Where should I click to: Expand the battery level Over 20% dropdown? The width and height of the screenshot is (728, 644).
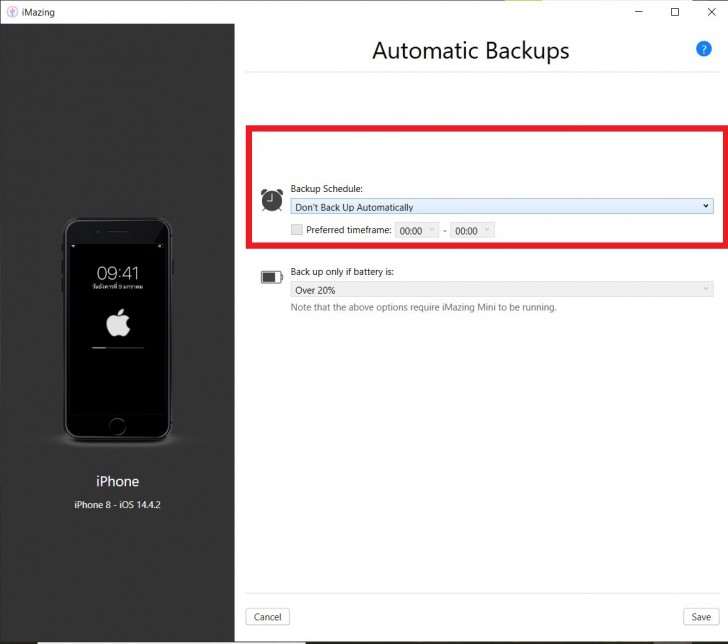(502, 290)
